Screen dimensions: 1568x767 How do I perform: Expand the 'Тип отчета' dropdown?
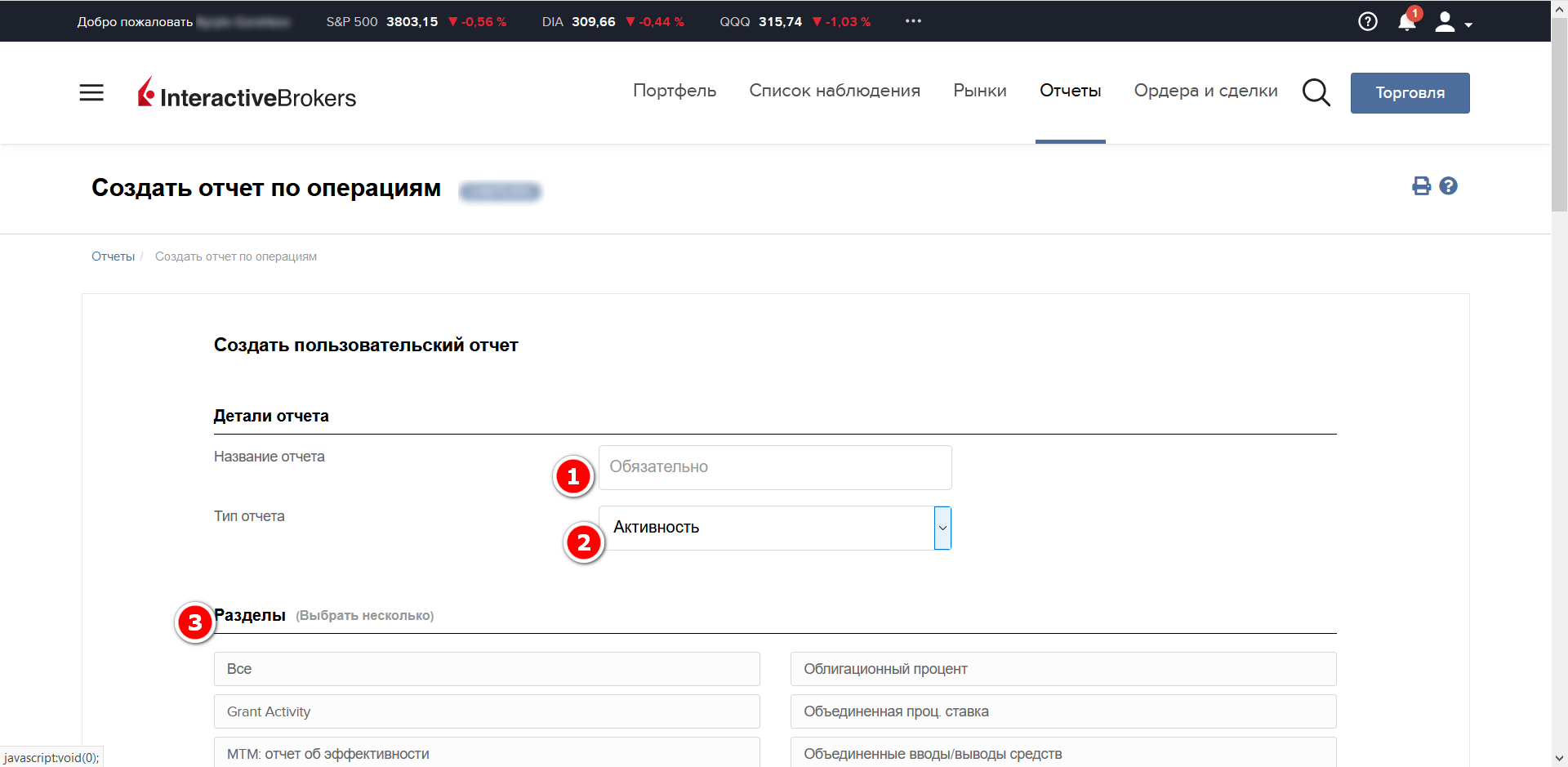(942, 528)
